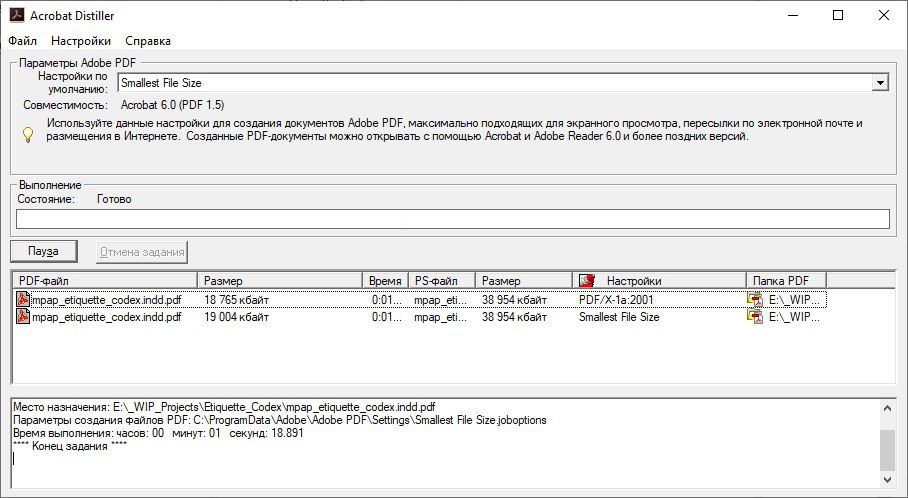Maximize the Acrobat Distiller window
This screenshot has width=908, height=498.
[837, 16]
